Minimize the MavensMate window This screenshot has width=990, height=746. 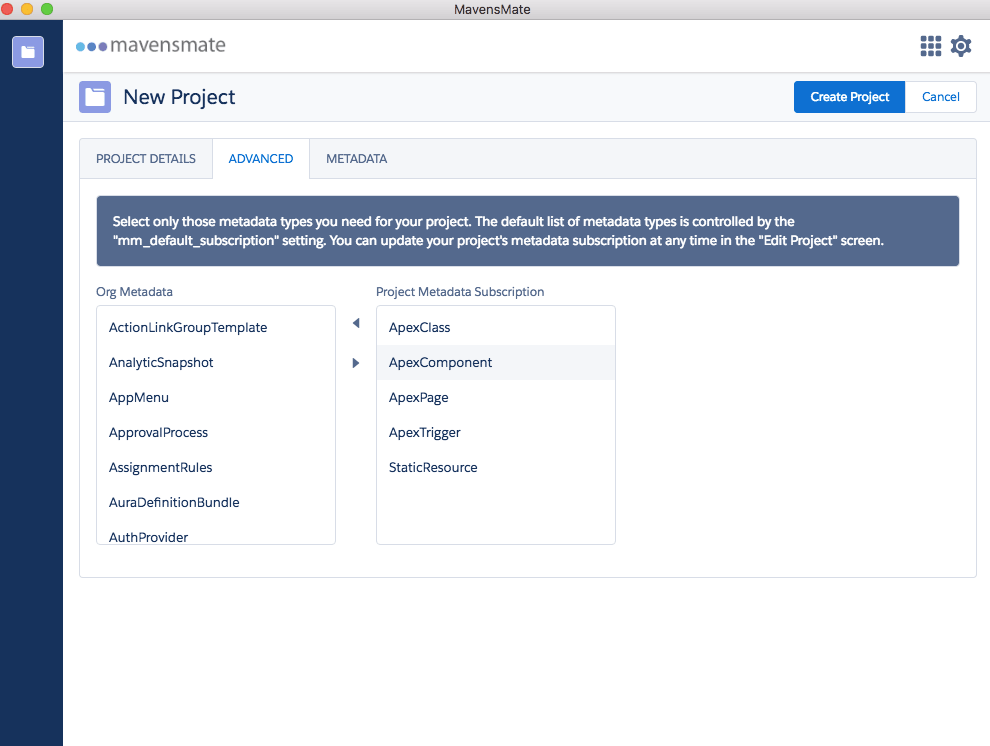click(x=27, y=9)
